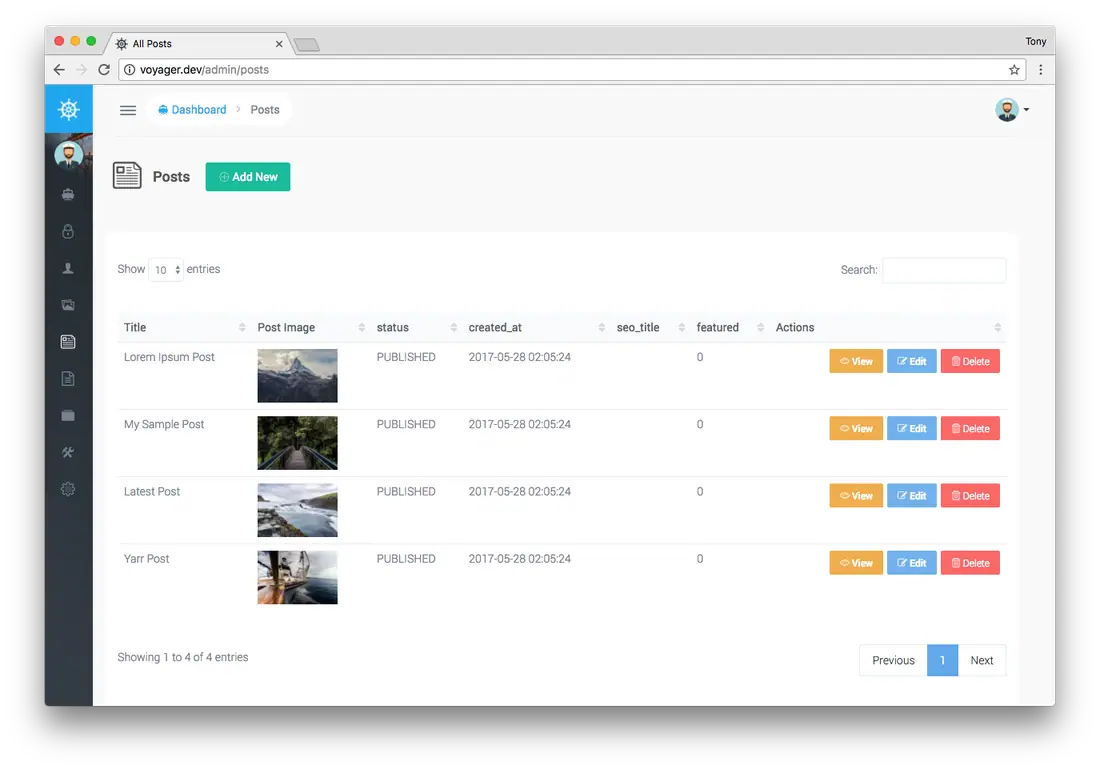
Task: View the Lorem Ipsum Post
Action: (x=856, y=361)
